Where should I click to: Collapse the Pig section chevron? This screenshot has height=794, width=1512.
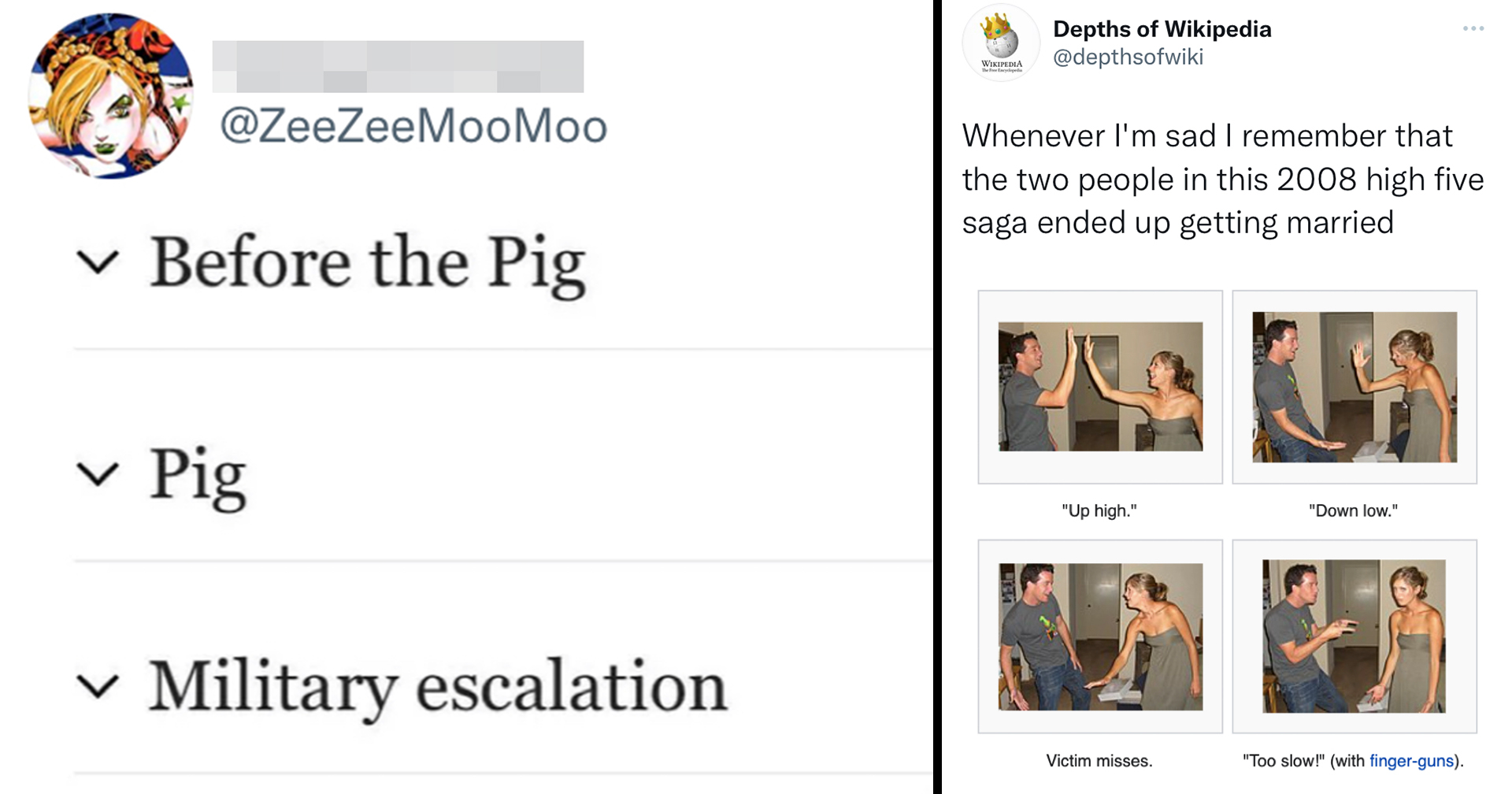coord(98,474)
